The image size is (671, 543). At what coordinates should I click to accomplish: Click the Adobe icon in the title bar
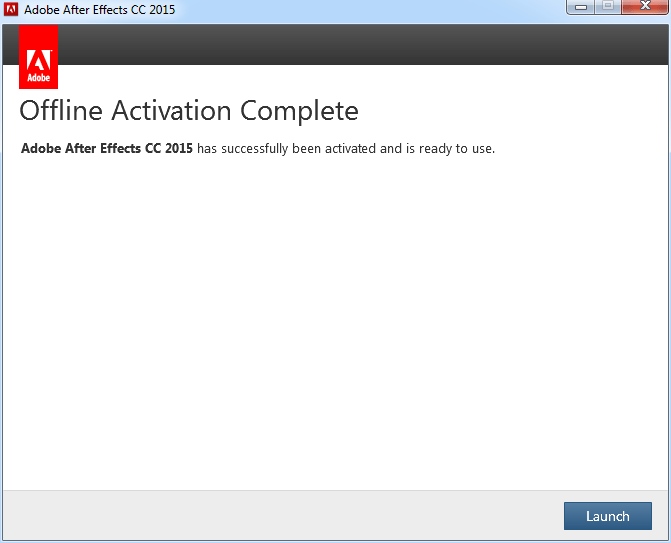(x=11, y=9)
